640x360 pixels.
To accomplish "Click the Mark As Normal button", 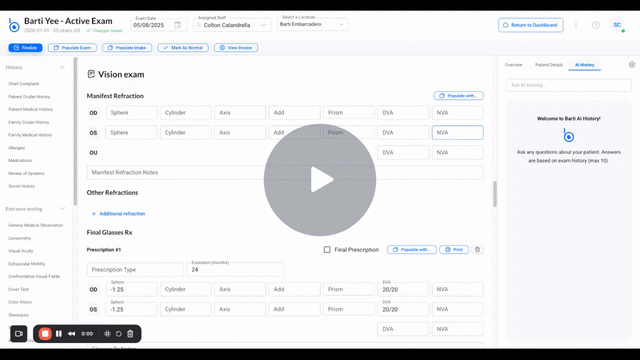I will 183,48.
